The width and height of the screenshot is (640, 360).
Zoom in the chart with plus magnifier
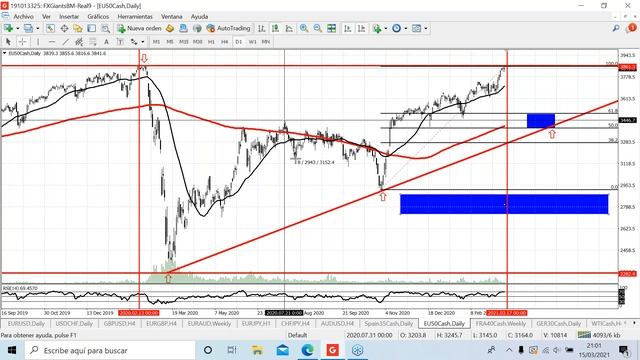304,28
